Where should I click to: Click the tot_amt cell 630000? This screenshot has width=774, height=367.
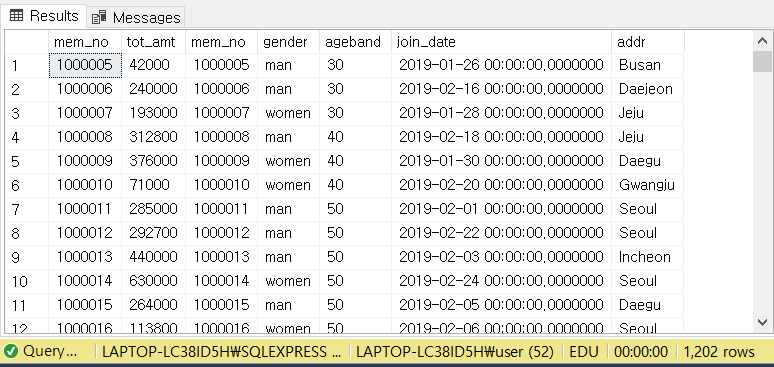pyautogui.click(x=154, y=282)
